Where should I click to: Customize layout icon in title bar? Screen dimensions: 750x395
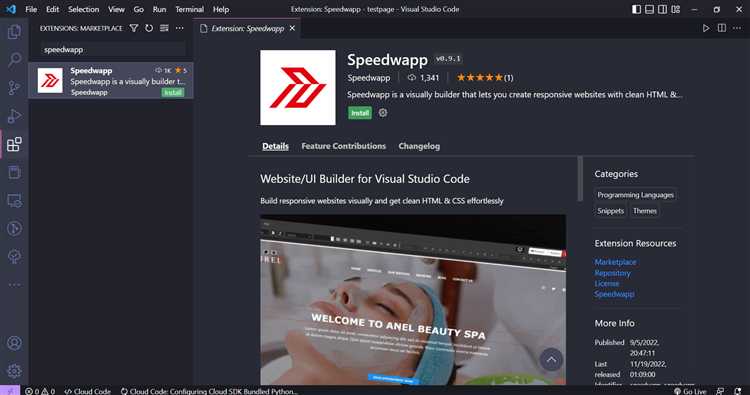[675, 9]
